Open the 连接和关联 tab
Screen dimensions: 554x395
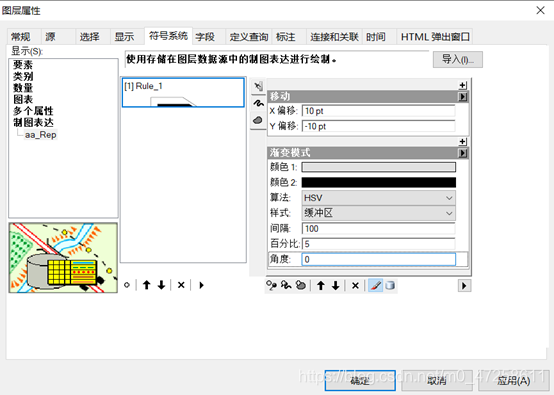[334, 37]
